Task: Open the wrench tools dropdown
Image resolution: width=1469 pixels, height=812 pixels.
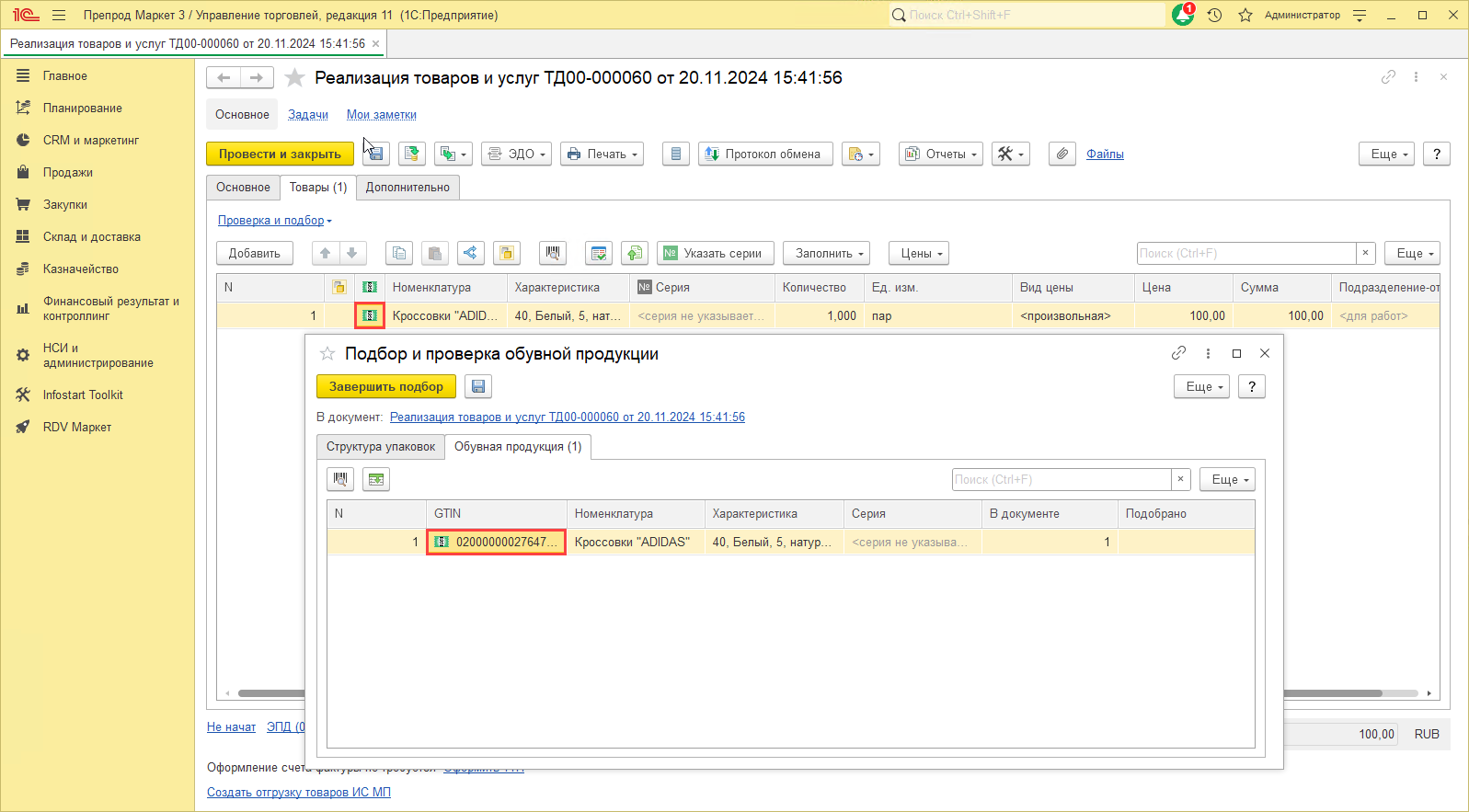Action: coord(1011,154)
